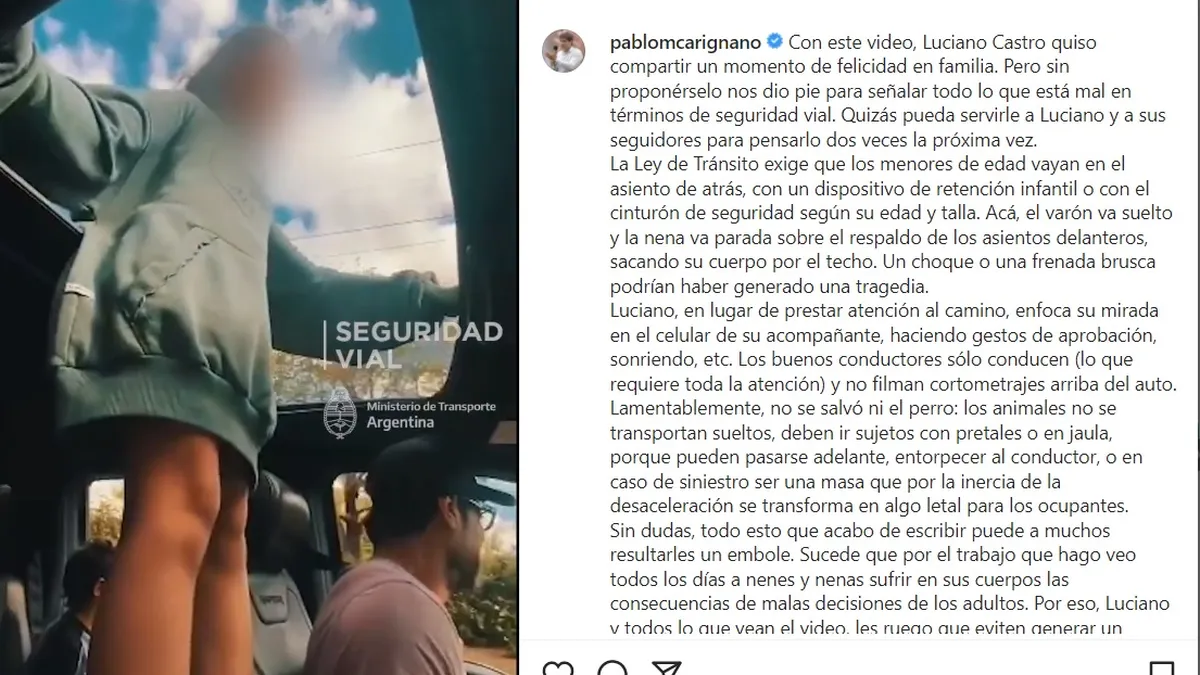Open pablomcarignano's profile avatar picture
Image resolution: width=1200 pixels, height=675 pixels.
click(563, 51)
